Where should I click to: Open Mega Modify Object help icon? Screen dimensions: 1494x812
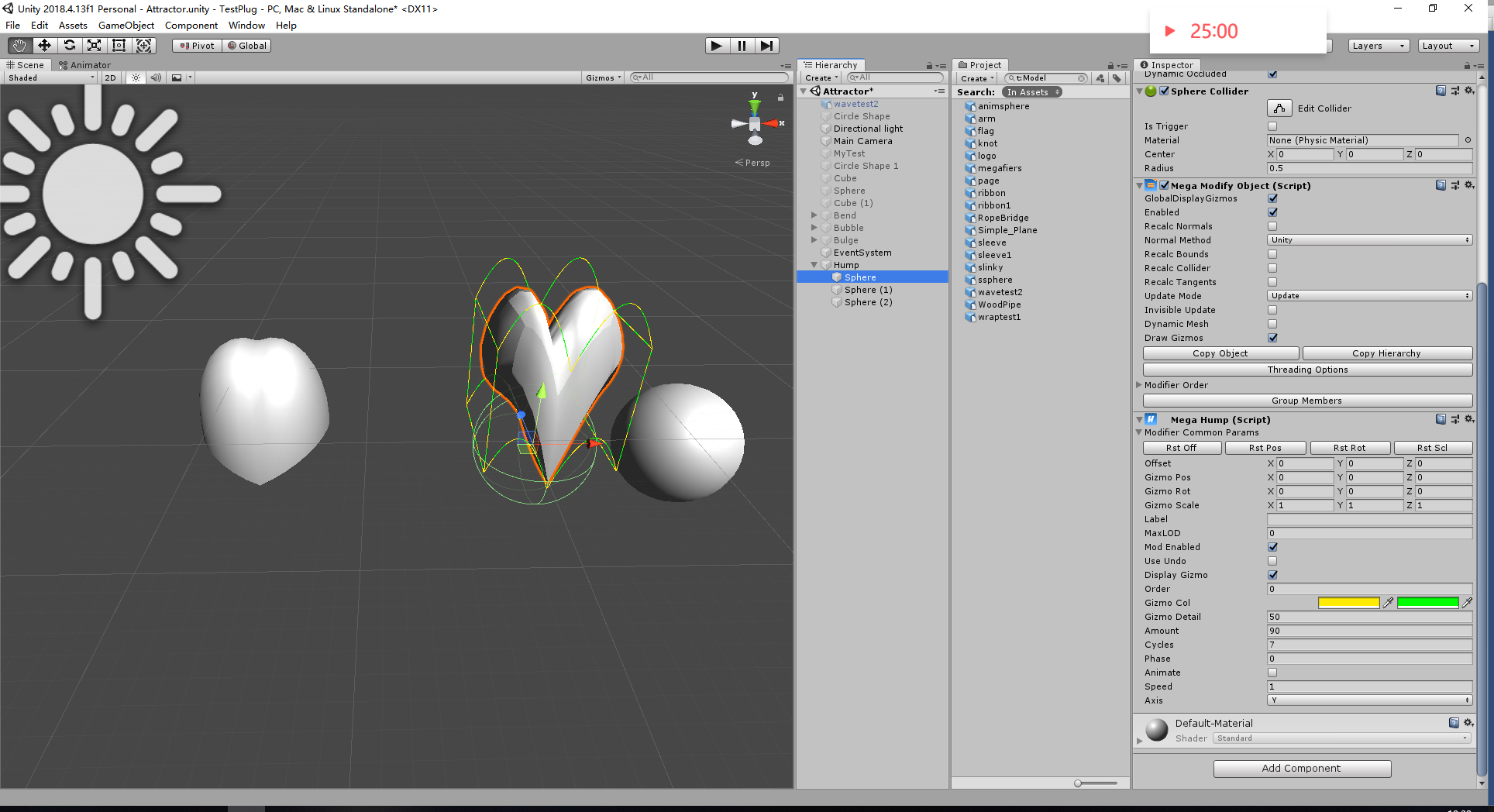(x=1441, y=186)
